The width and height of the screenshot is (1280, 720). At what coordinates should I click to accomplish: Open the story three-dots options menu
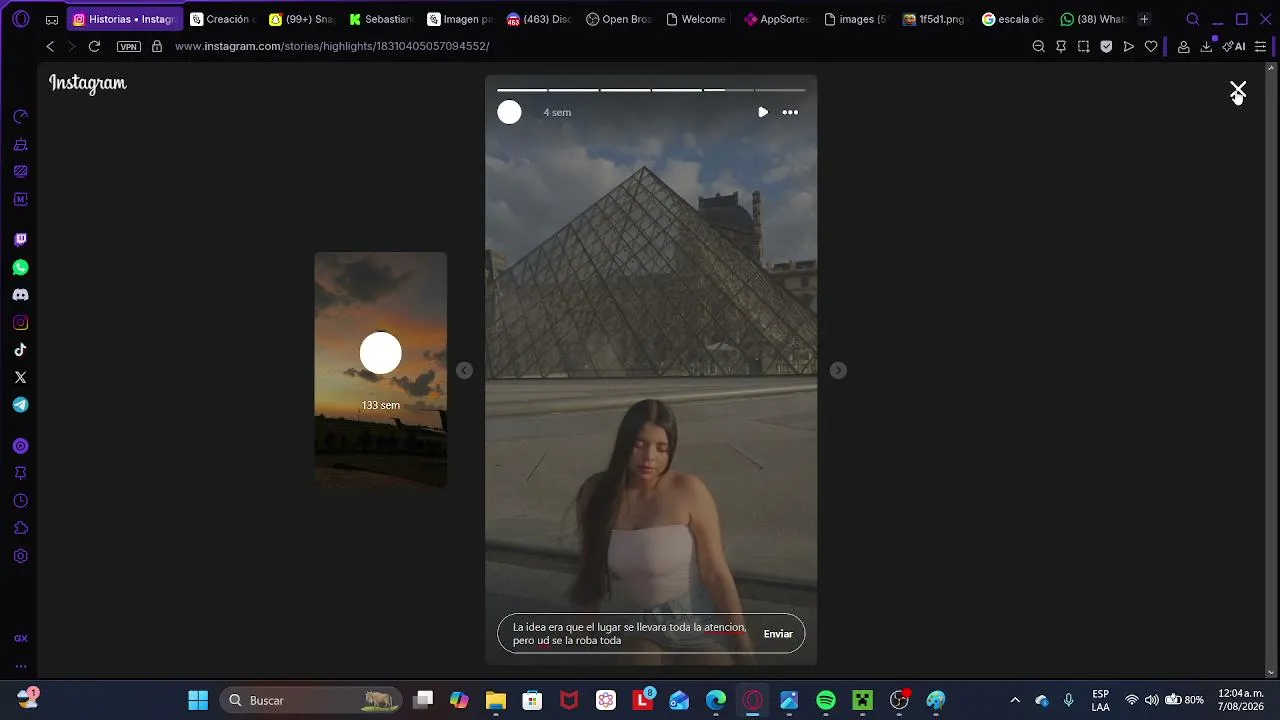(x=790, y=112)
